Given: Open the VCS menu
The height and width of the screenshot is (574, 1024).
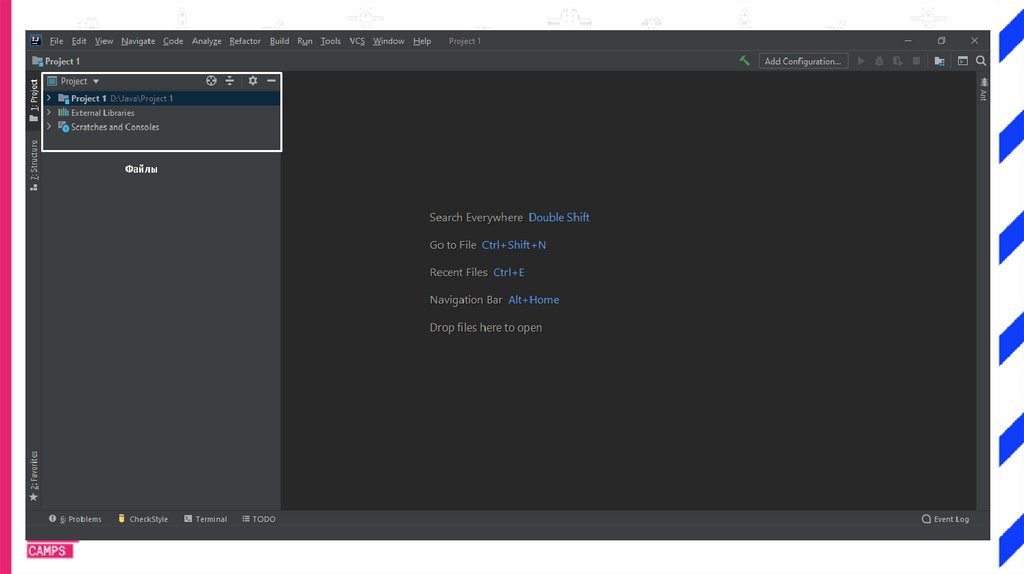Looking at the screenshot, I should (357, 41).
